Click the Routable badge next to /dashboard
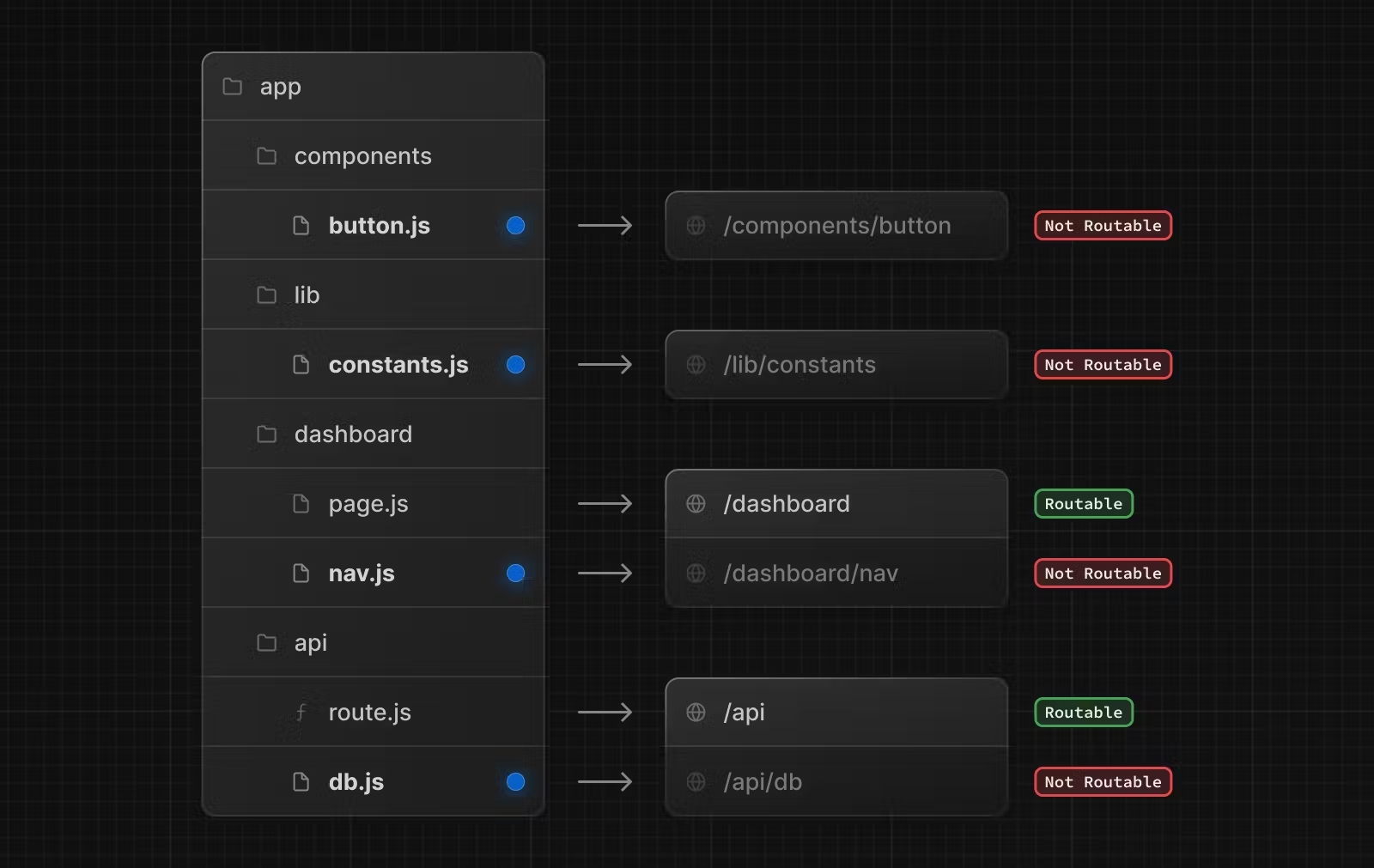Screen dimensions: 1374x868 click(x=1082, y=503)
